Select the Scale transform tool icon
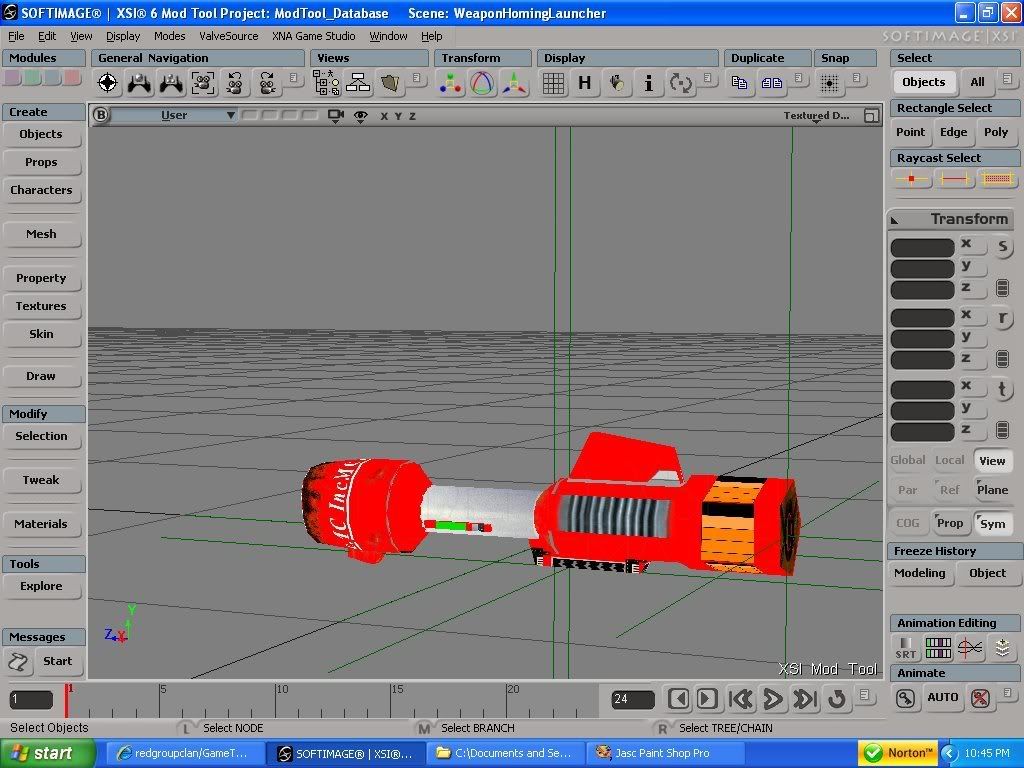Viewport: 1024px width, 768px height. [x=451, y=83]
